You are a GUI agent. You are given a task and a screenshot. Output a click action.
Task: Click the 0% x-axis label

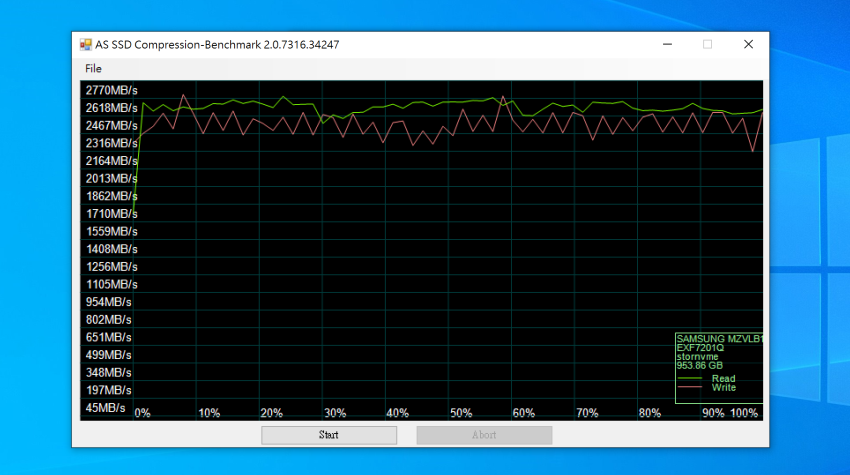tap(143, 413)
